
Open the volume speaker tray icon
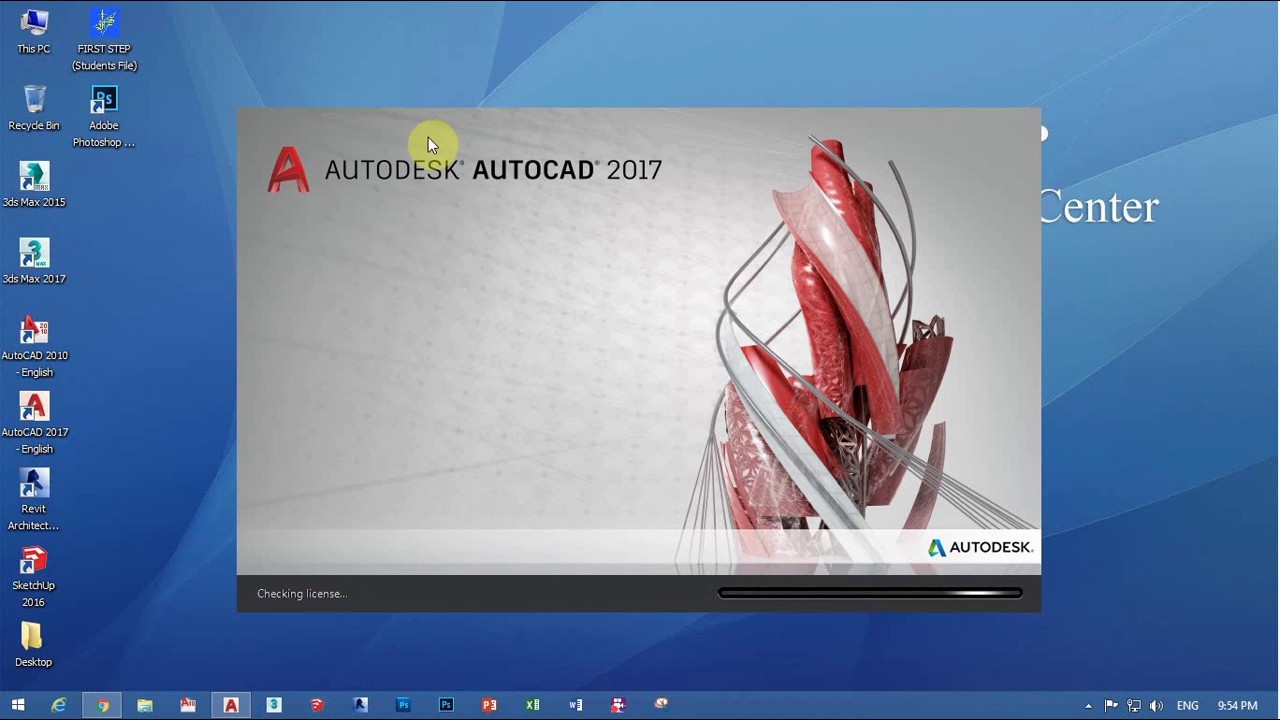coord(1157,705)
